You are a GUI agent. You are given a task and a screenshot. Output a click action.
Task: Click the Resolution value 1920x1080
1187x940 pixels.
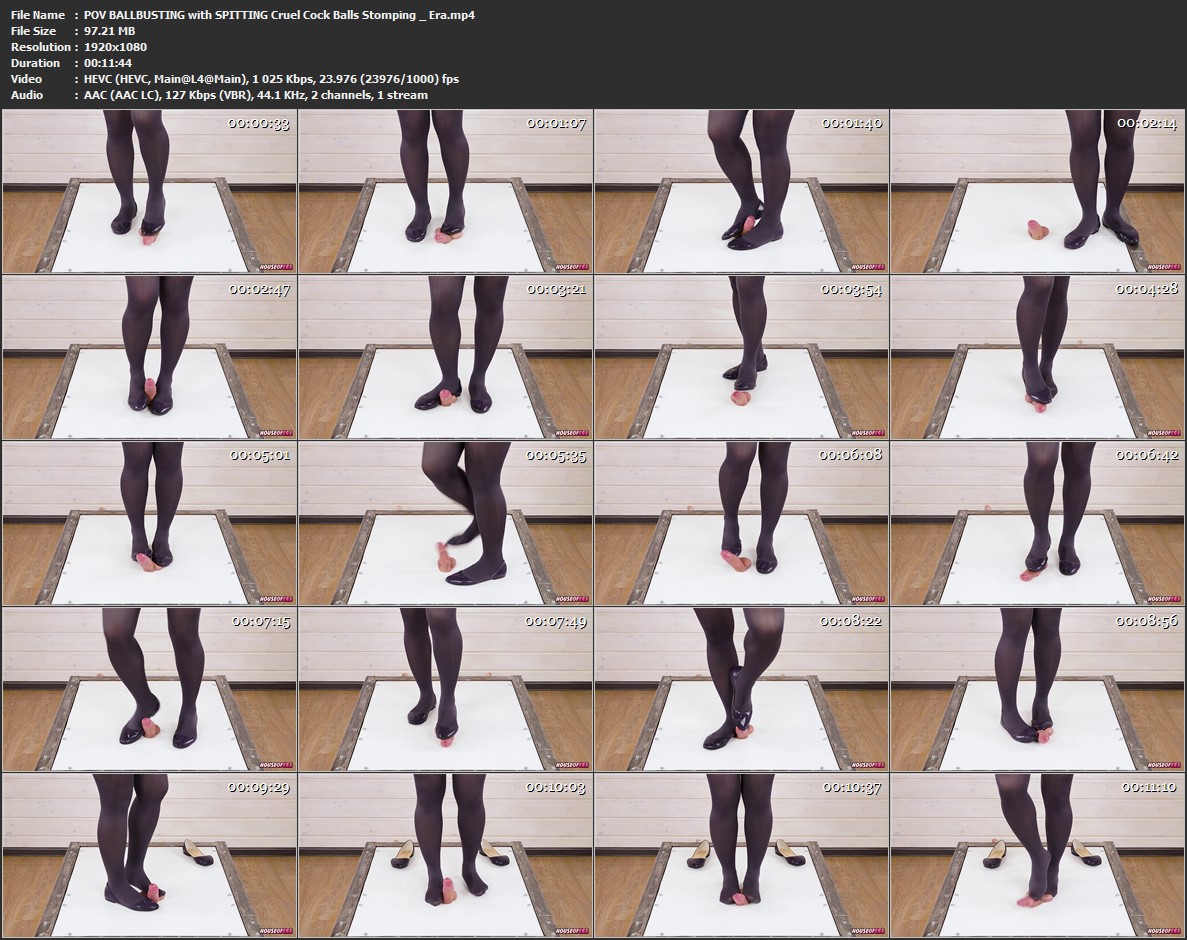(x=115, y=47)
